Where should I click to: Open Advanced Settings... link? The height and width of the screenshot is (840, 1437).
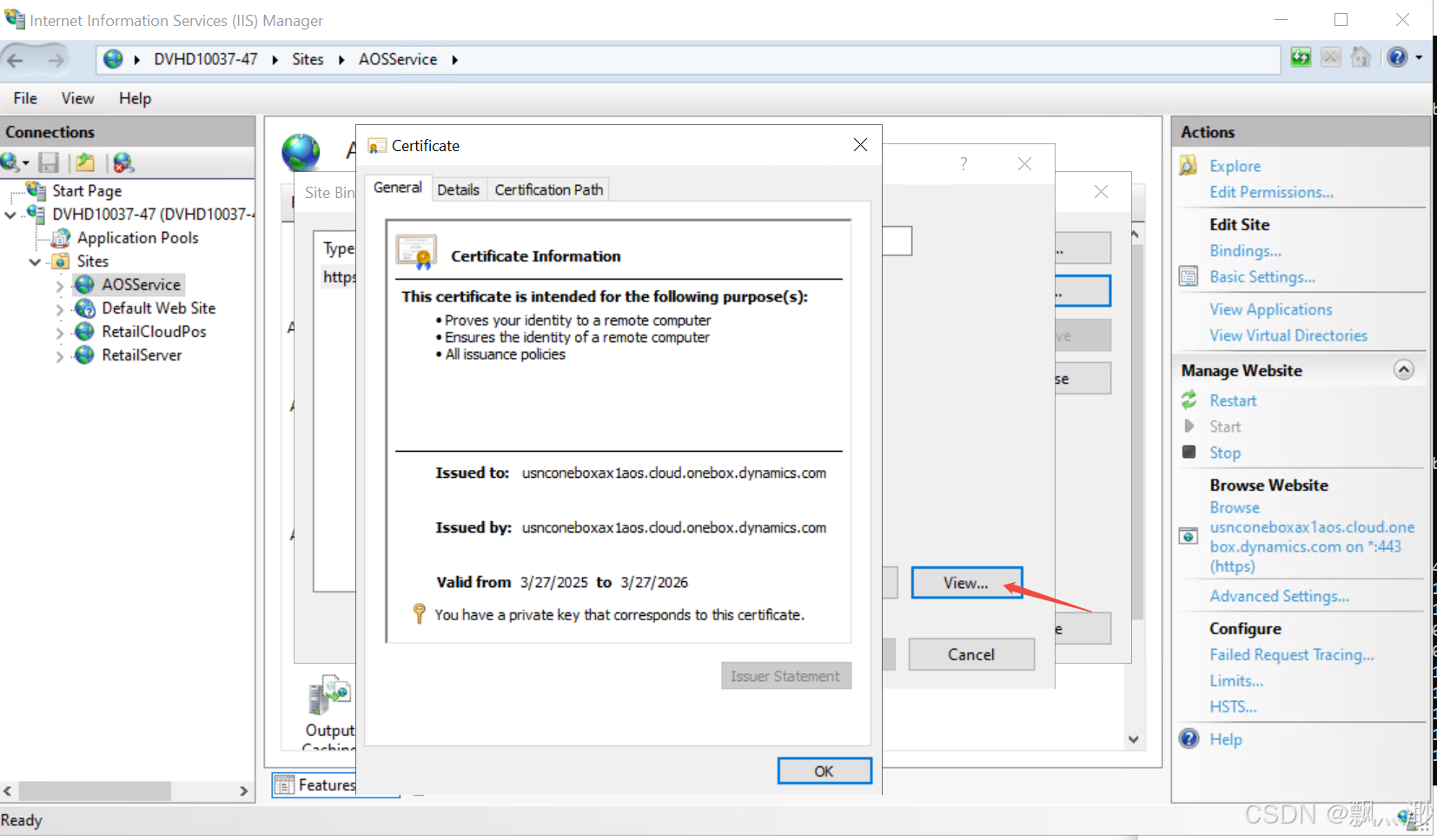(x=1279, y=596)
